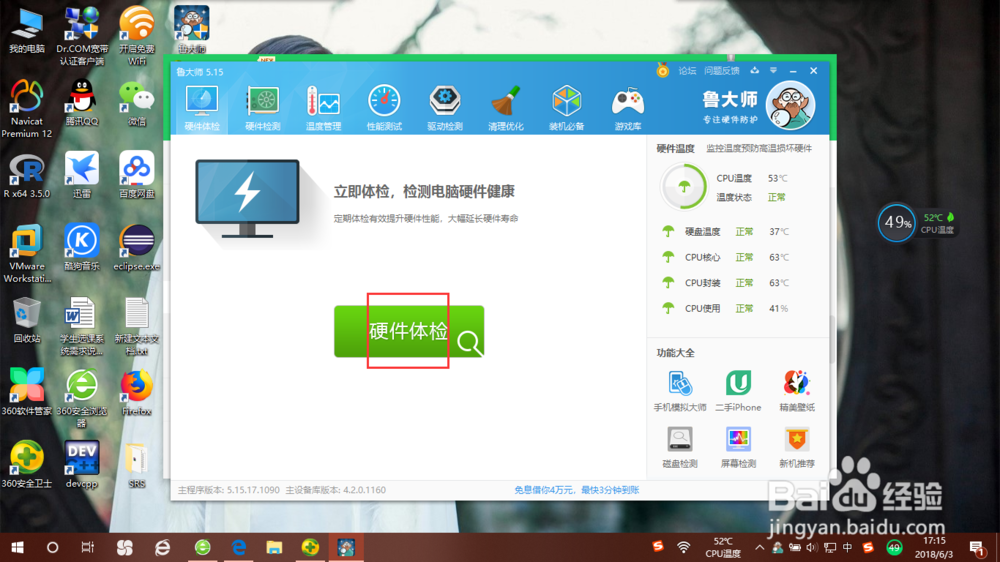Open Dr.COM宽带认证客户端 desktop icon
The width and height of the screenshot is (1000, 562).
[x=82, y=36]
